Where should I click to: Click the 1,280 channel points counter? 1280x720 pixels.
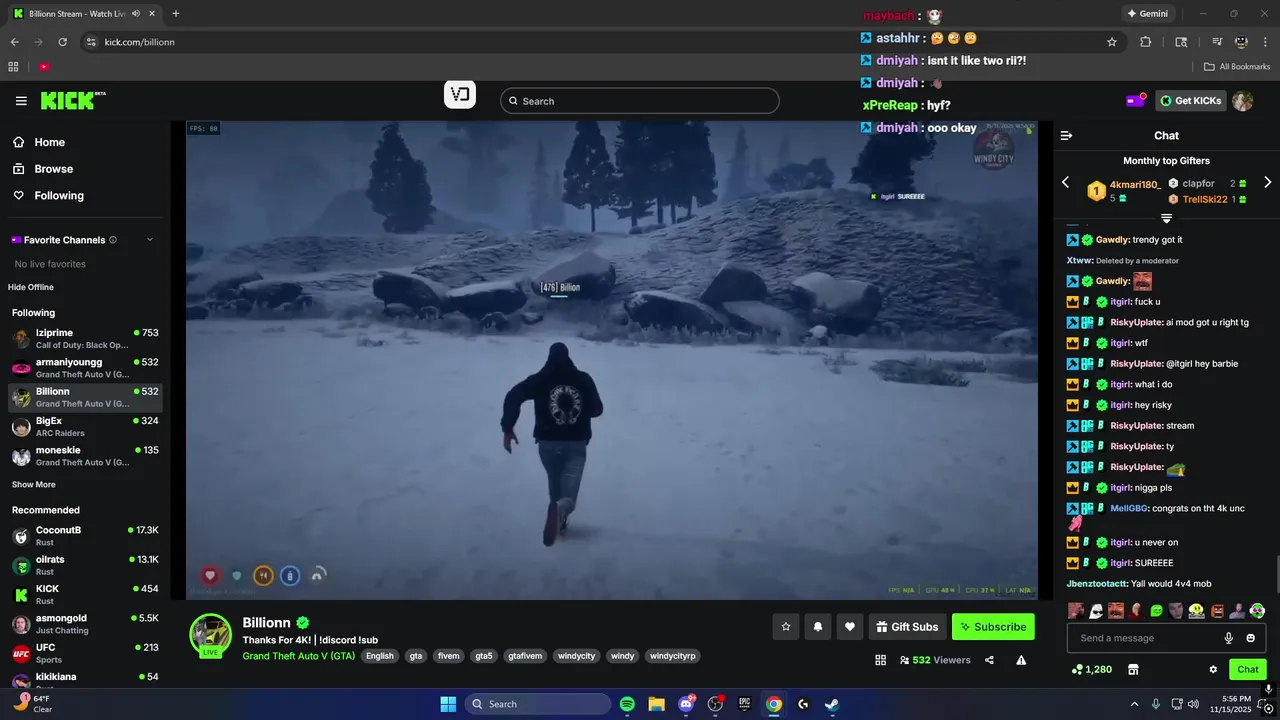click(x=1092, y=669)
